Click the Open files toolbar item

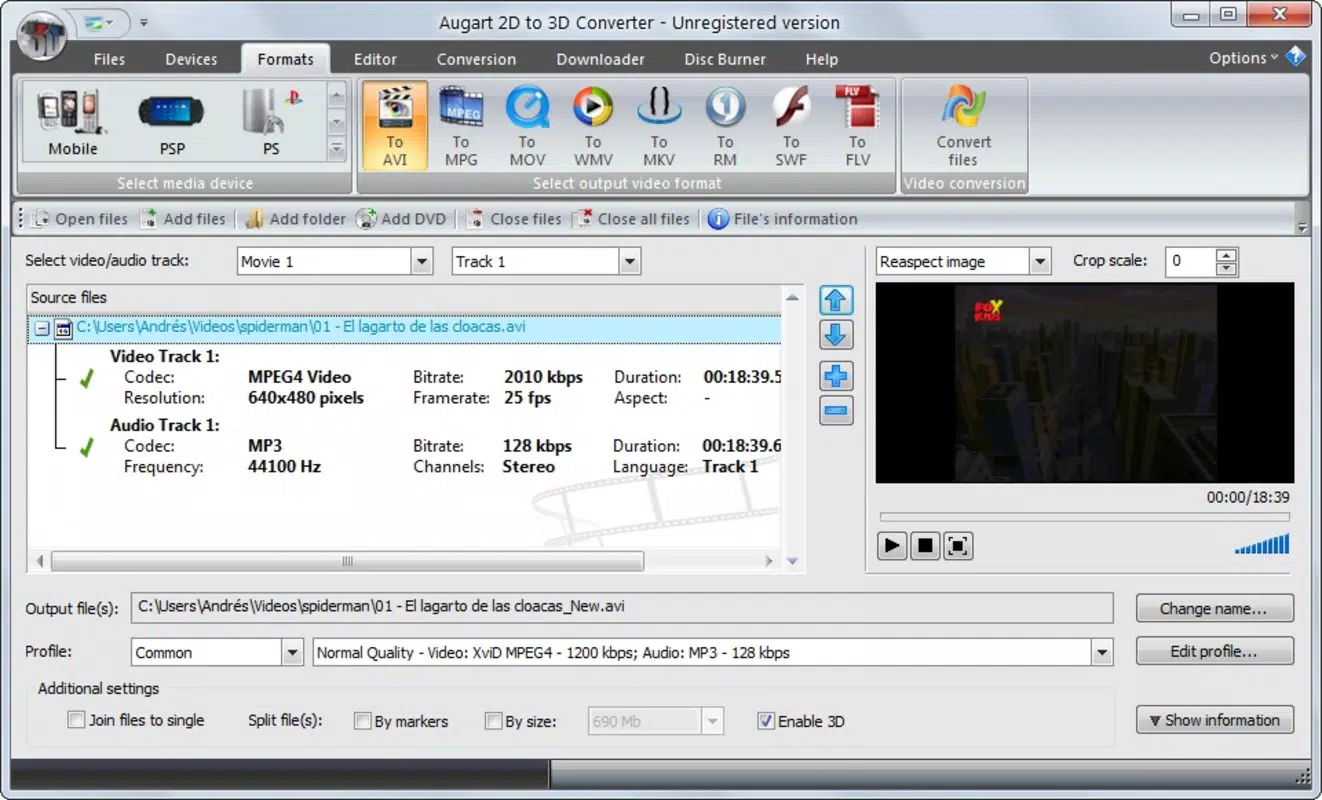coord(80,219)
